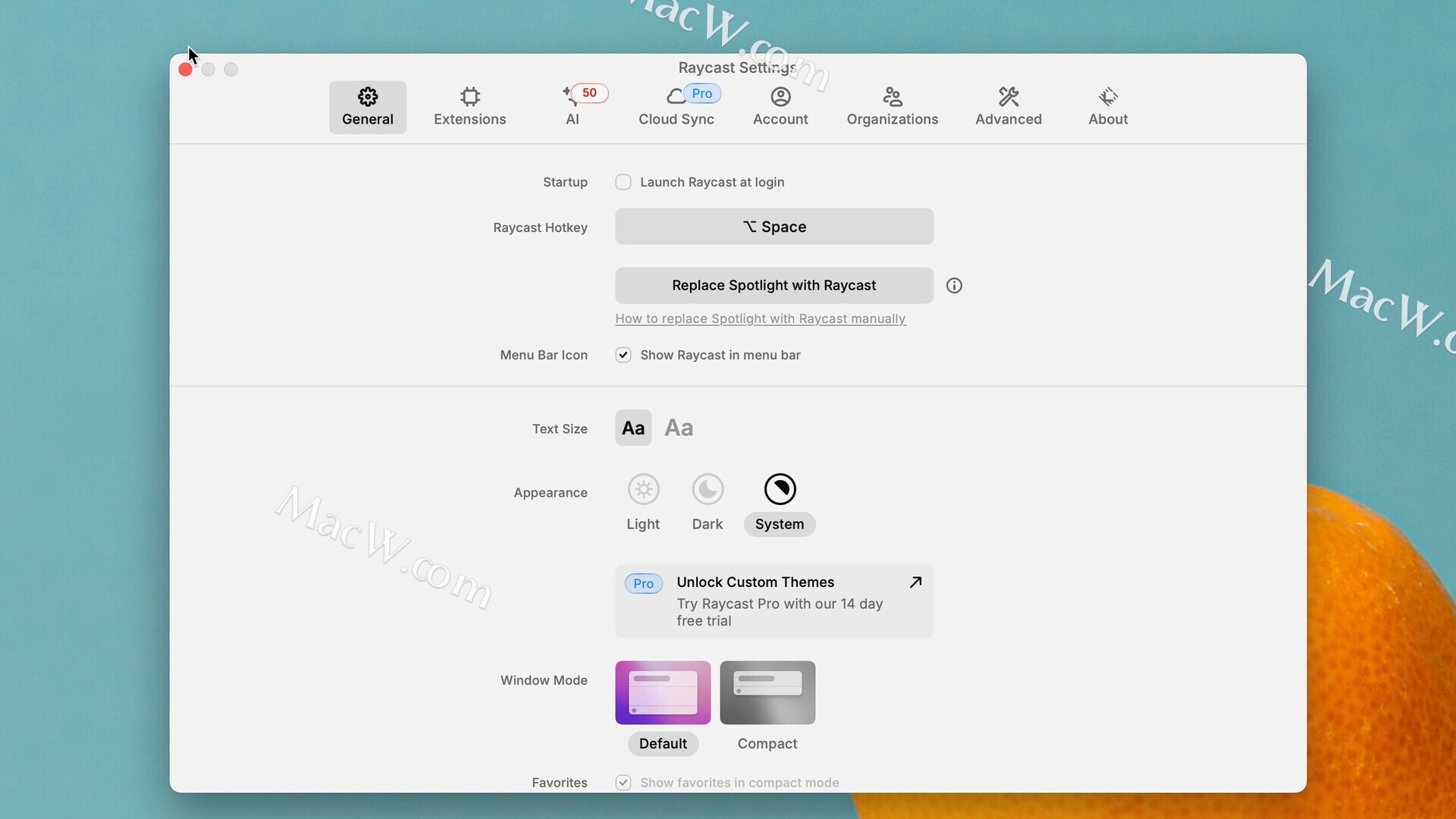Open the Account tab
The image size is (1456, 819).
click(780, 107)
